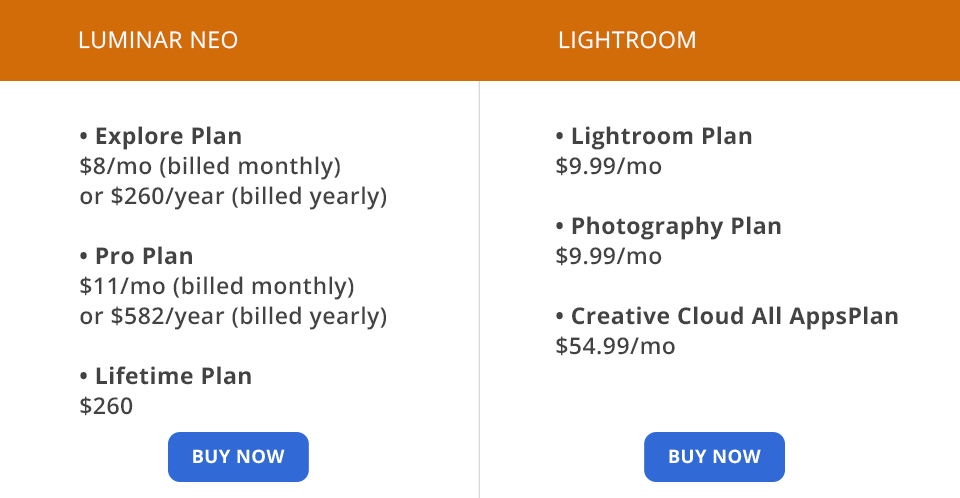
Task: Click the LUMINAR NEO column header
Action: pyautogui.click(x=158, y=41)
